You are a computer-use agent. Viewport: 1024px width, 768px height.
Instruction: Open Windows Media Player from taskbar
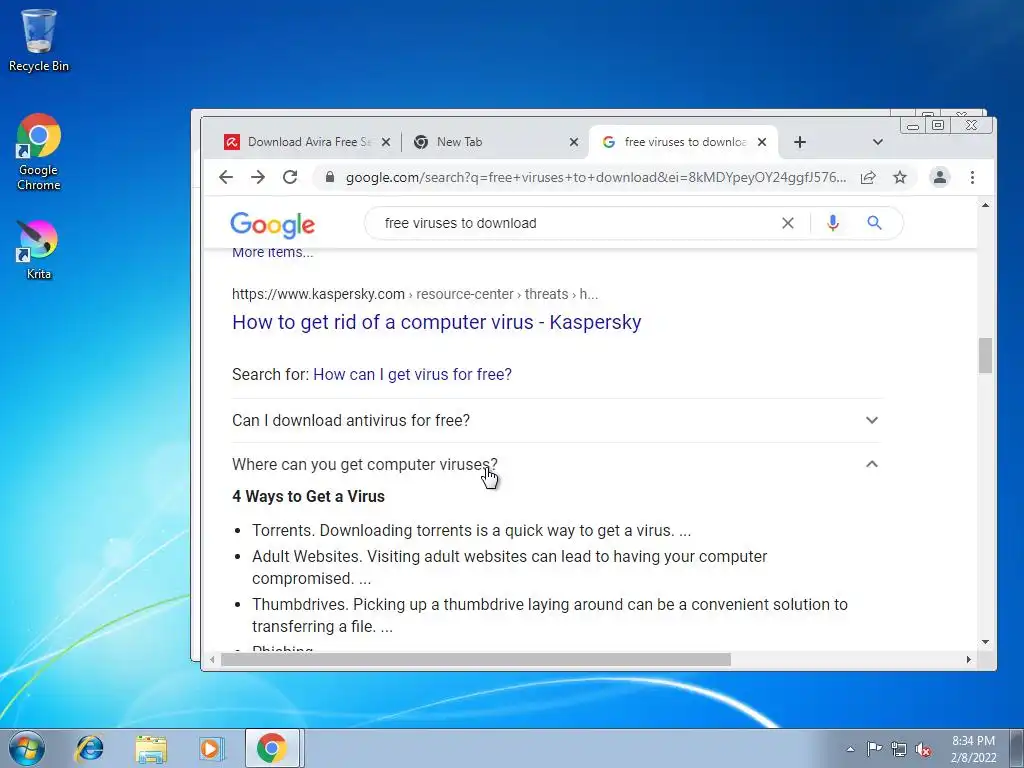tap(211, 748)
